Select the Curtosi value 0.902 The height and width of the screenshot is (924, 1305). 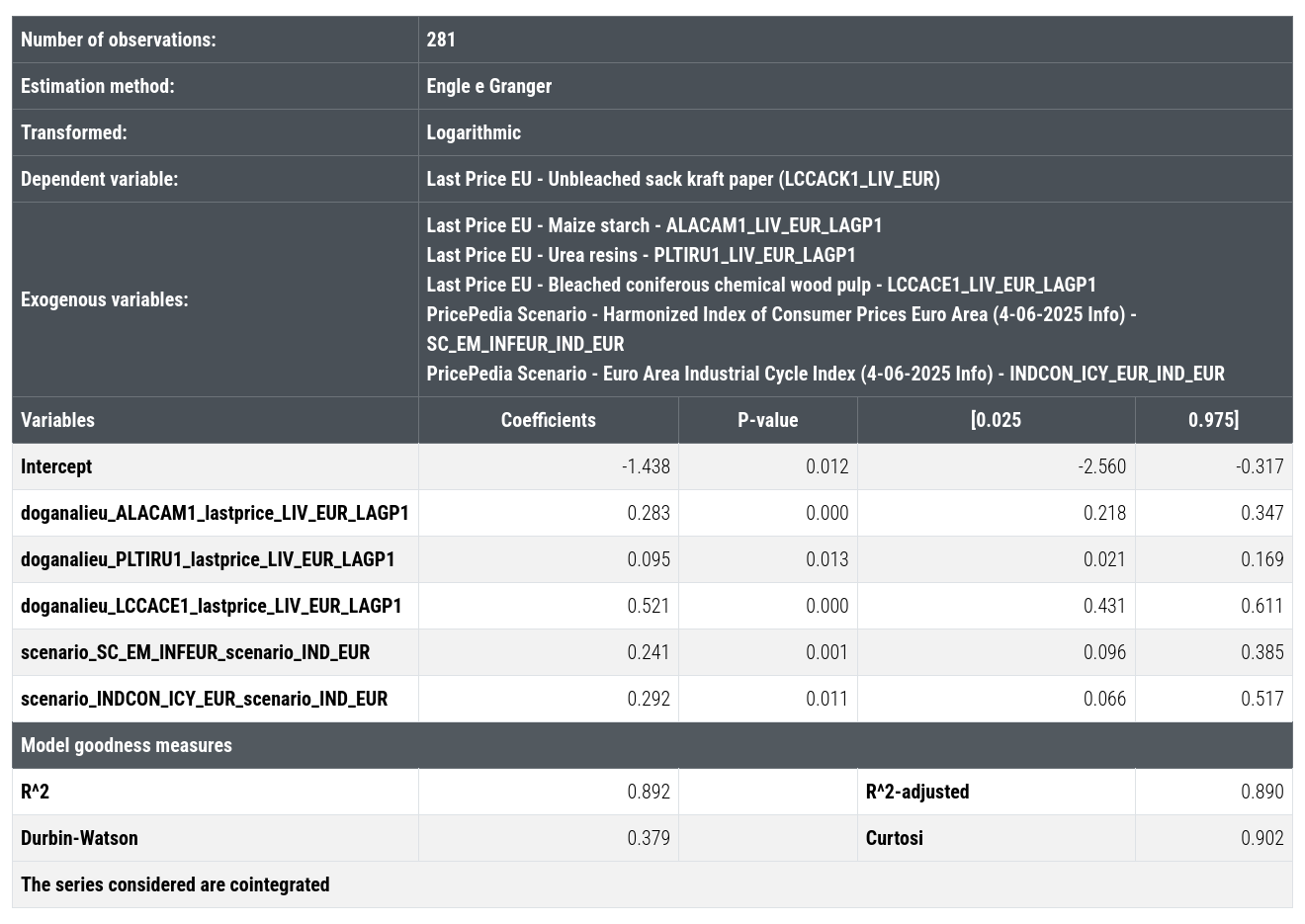click(1262, 838)
